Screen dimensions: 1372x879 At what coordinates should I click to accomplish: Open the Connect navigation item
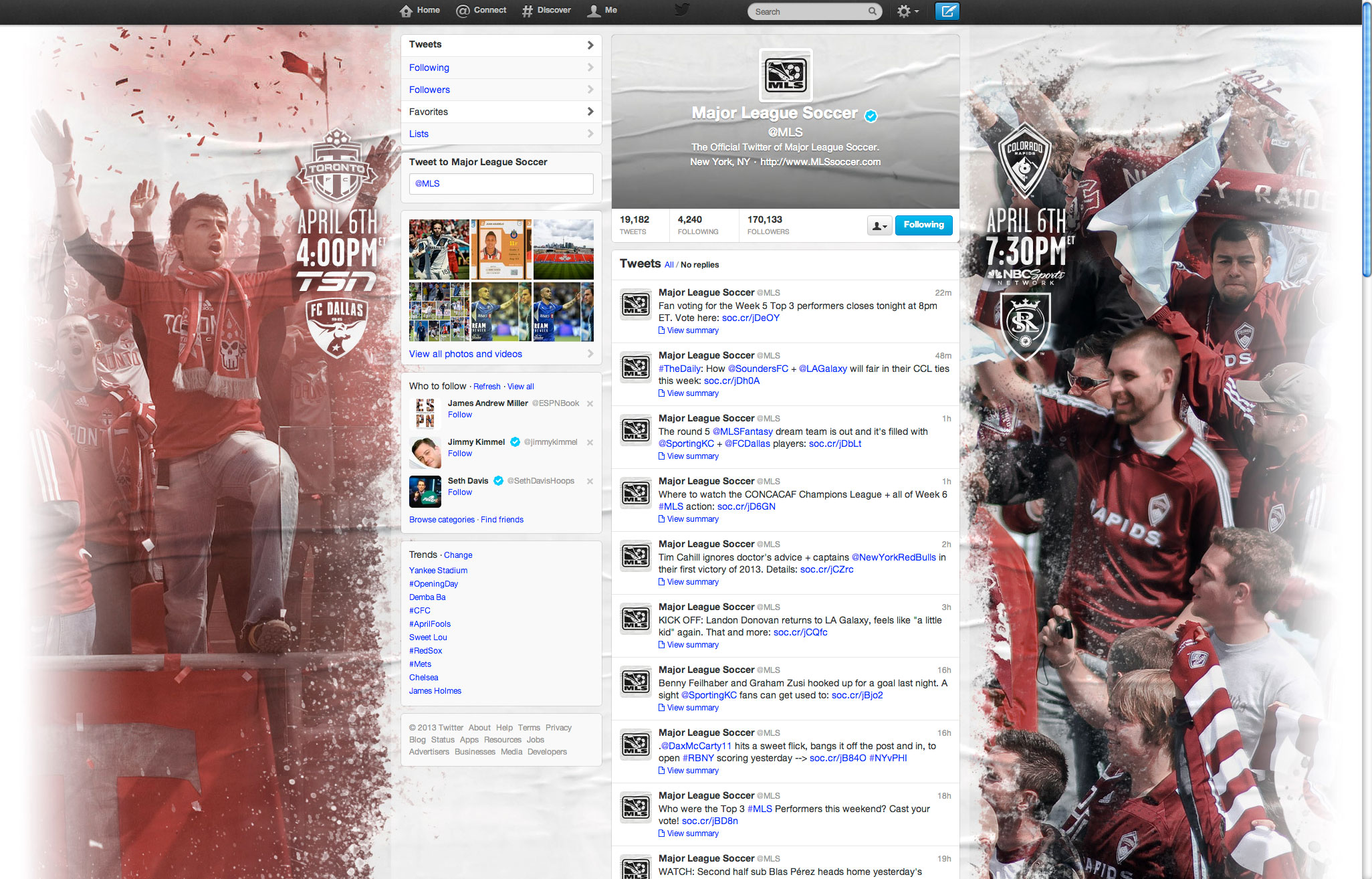click(481, 11)
